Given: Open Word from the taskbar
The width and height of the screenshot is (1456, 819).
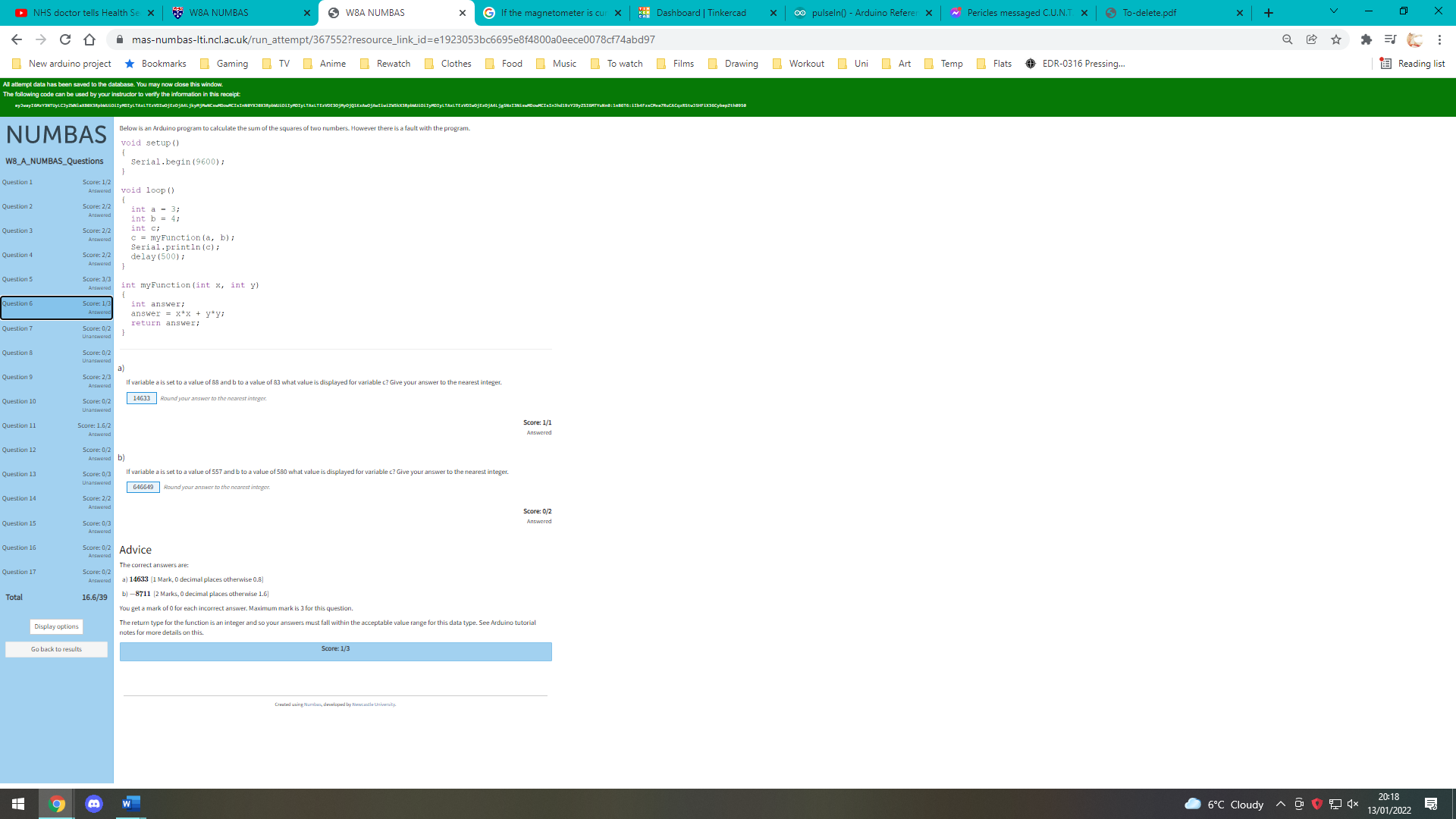Looking at the screenshot, I should (130, 804).
